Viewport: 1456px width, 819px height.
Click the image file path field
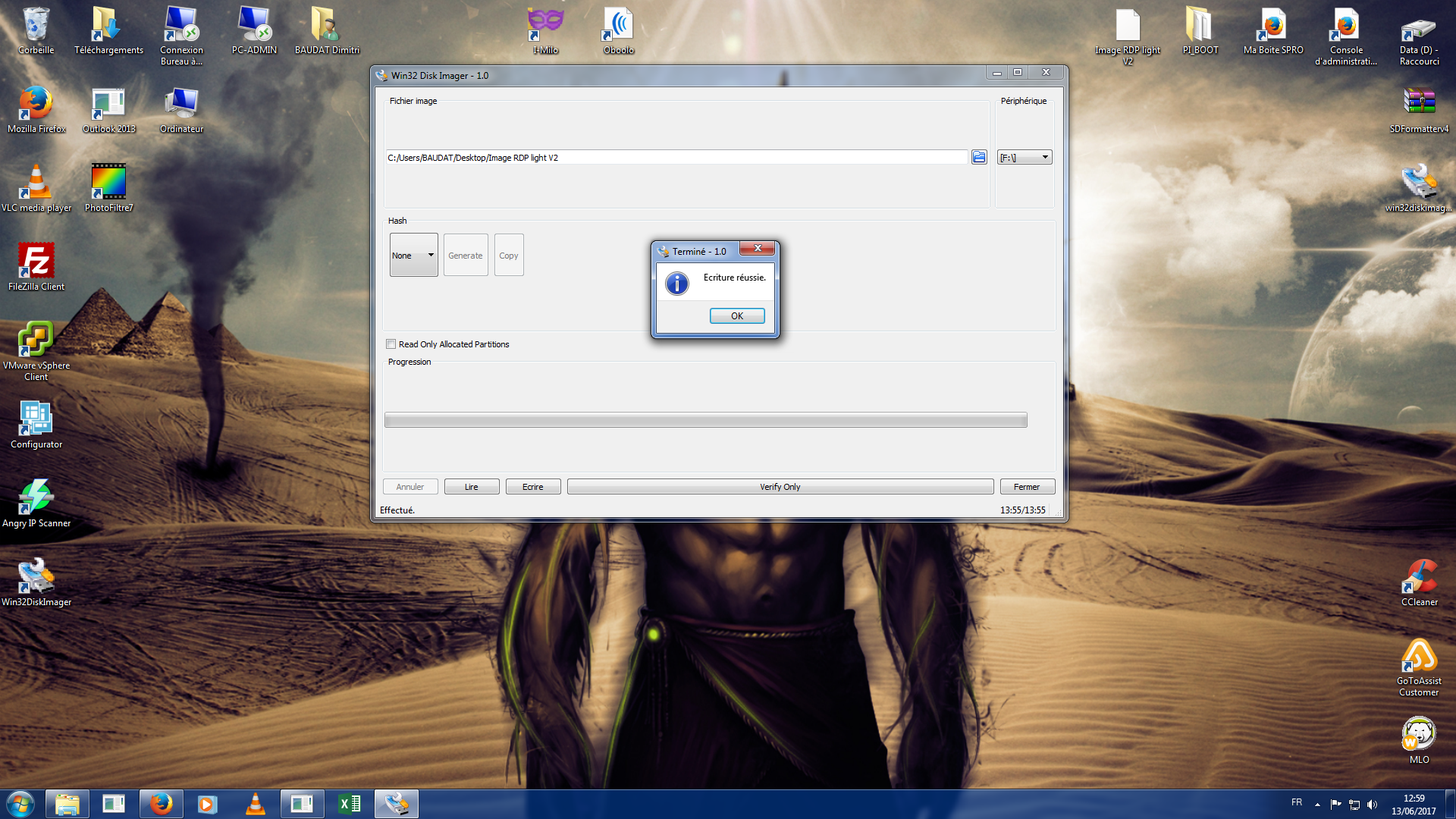click(676, 158)
